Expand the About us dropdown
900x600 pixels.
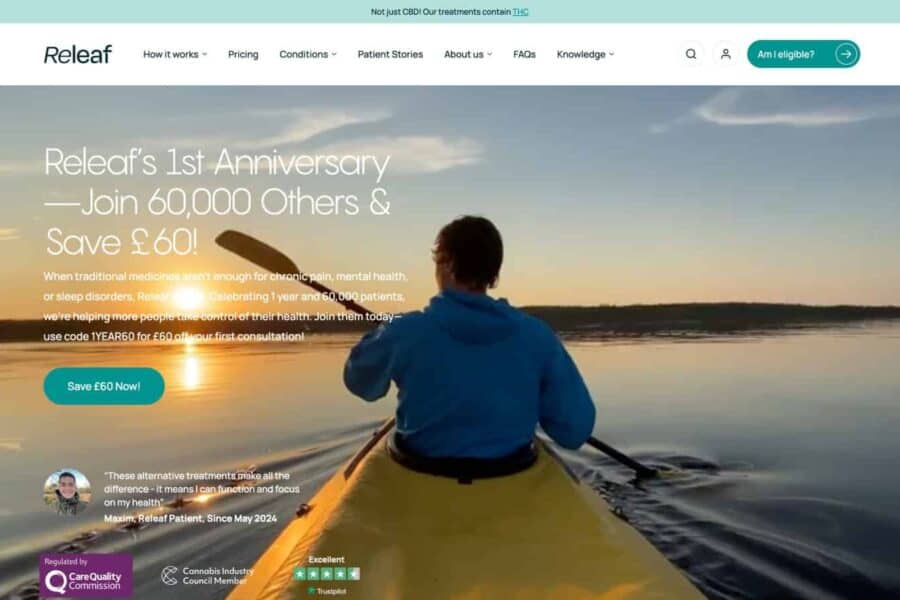tap(468, 54)
